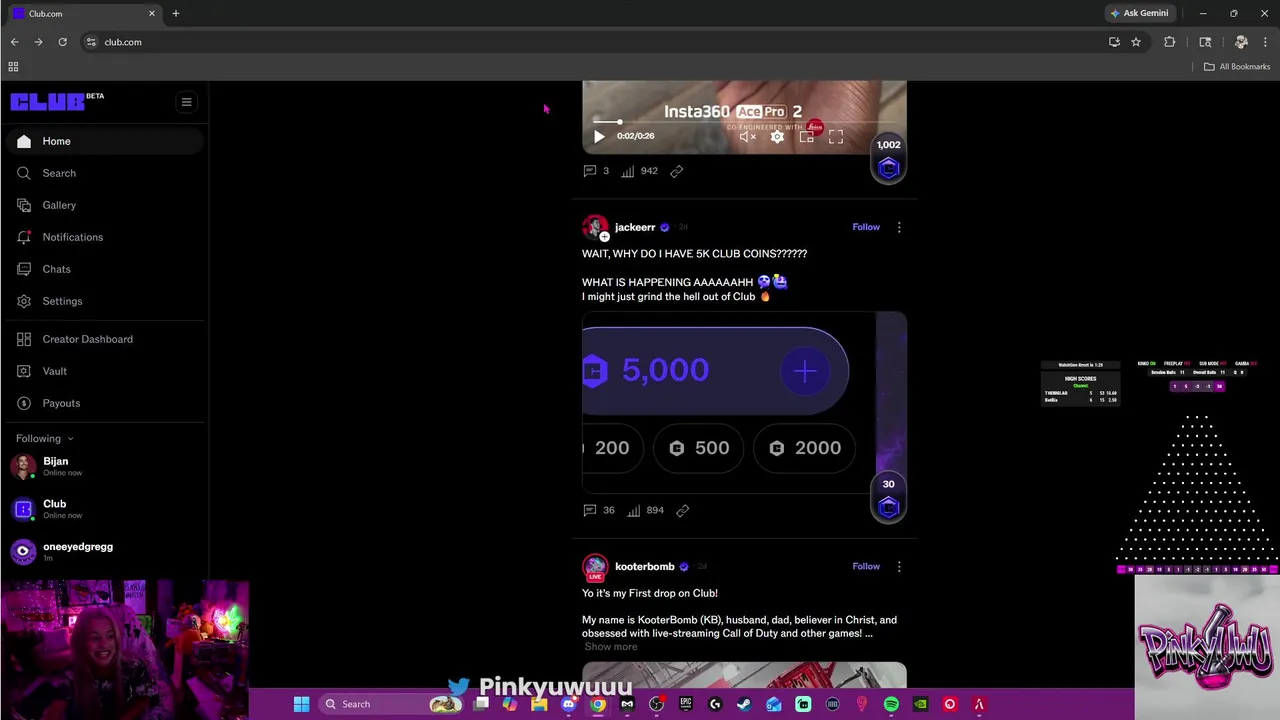Open Chrome apps grid shortcut
Viewport: 1280px width, 720px height.
[13, 66]
